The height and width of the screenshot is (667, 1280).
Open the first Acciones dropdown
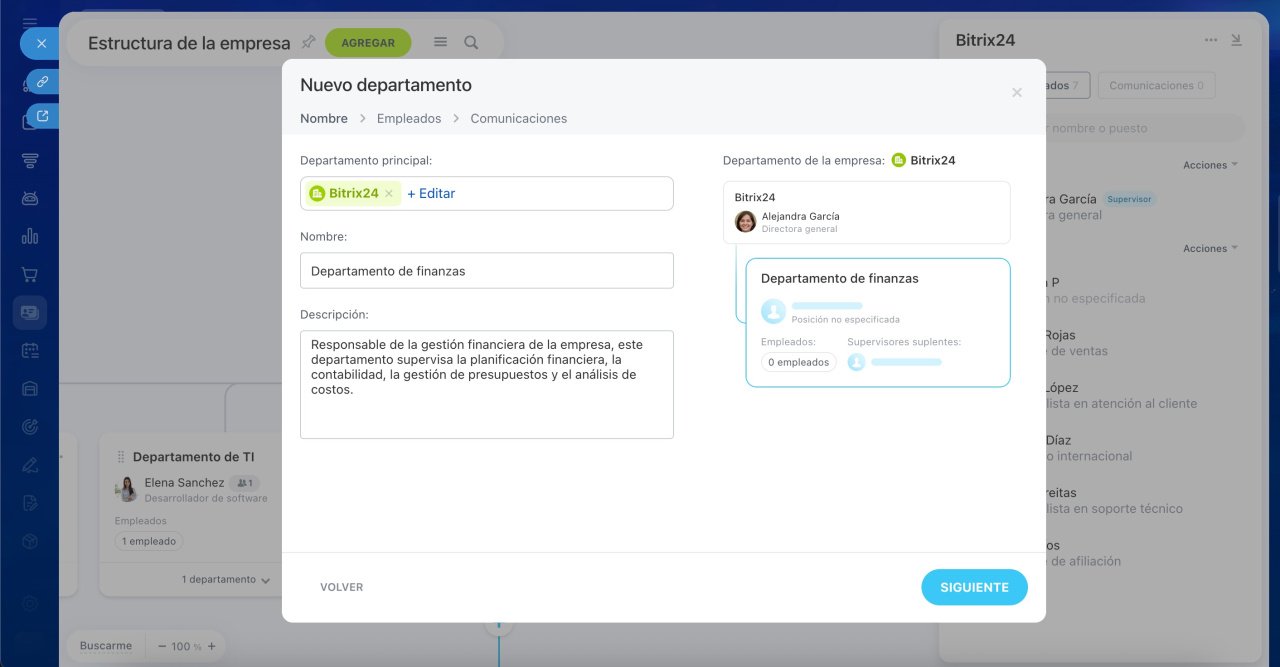pos(1210,165)
